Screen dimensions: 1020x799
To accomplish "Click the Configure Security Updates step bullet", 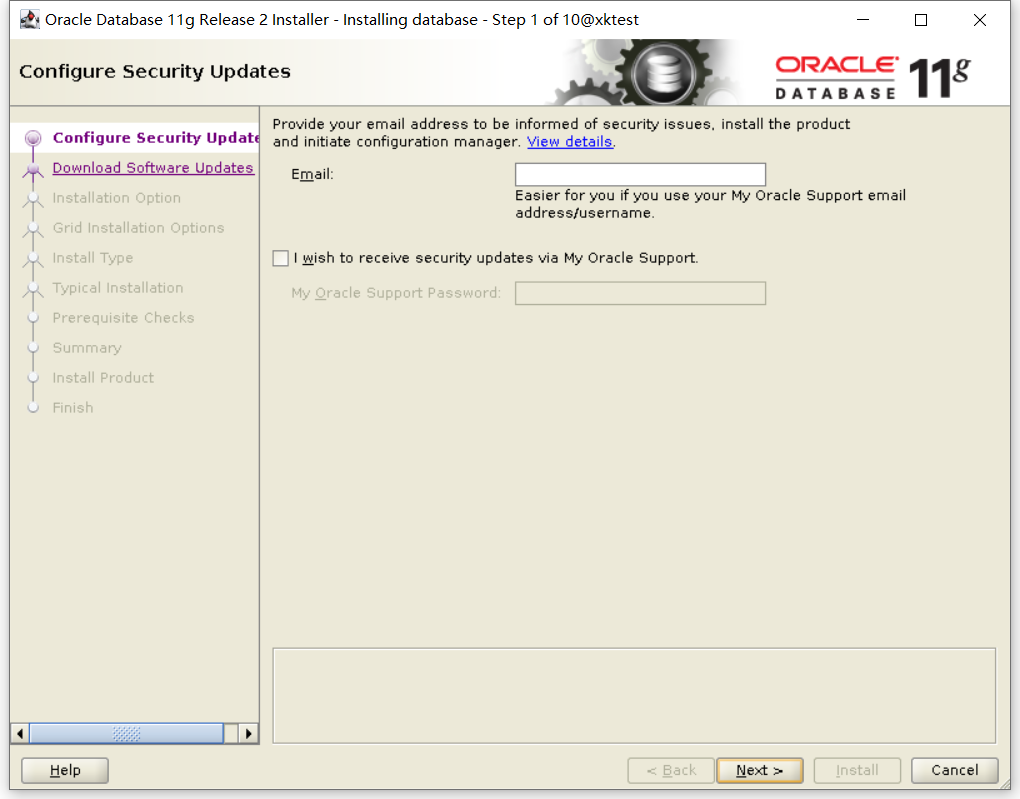I will click(33, 138).
